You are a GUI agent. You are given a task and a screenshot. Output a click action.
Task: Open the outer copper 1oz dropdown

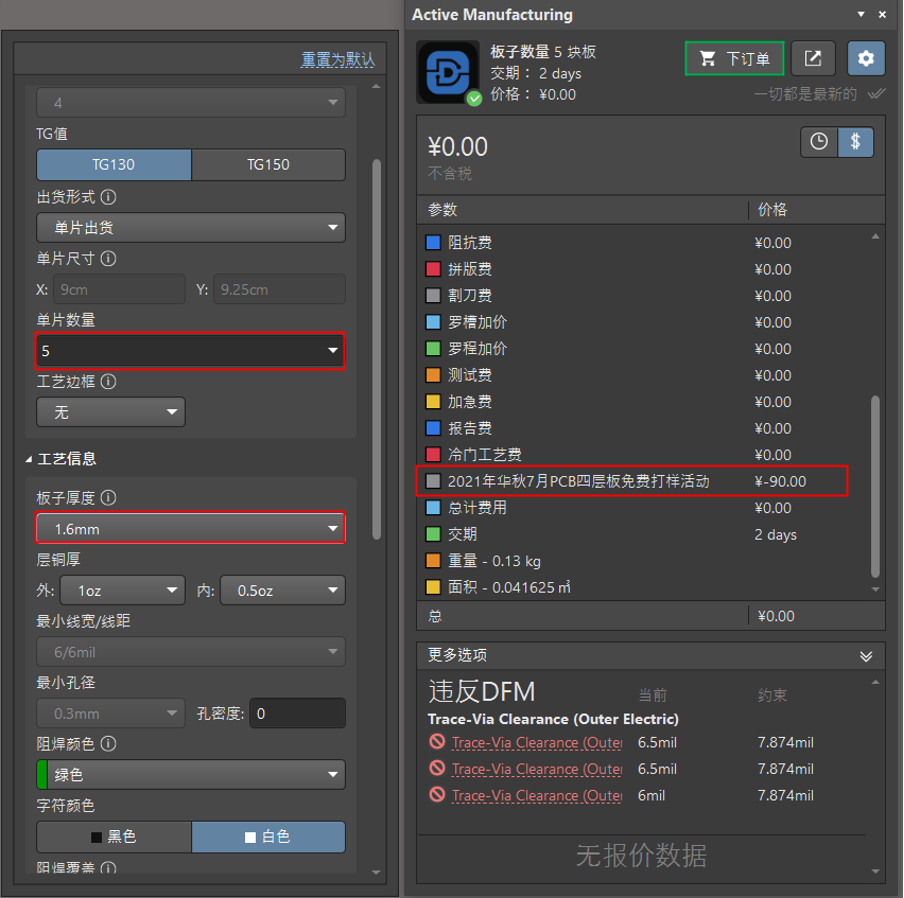(122, 590)
